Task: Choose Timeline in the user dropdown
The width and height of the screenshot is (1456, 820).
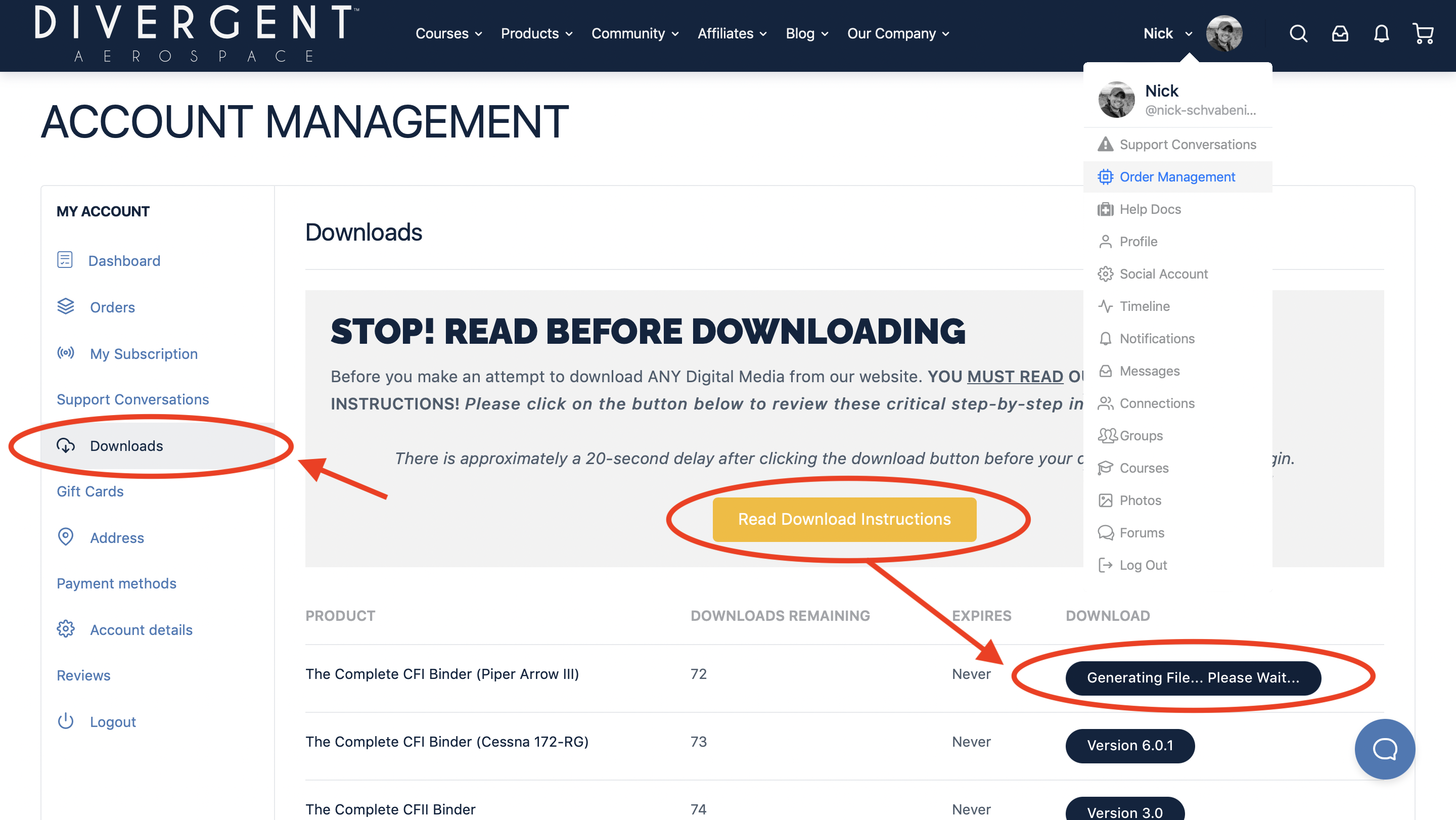Action: (x=1145, y=306)
